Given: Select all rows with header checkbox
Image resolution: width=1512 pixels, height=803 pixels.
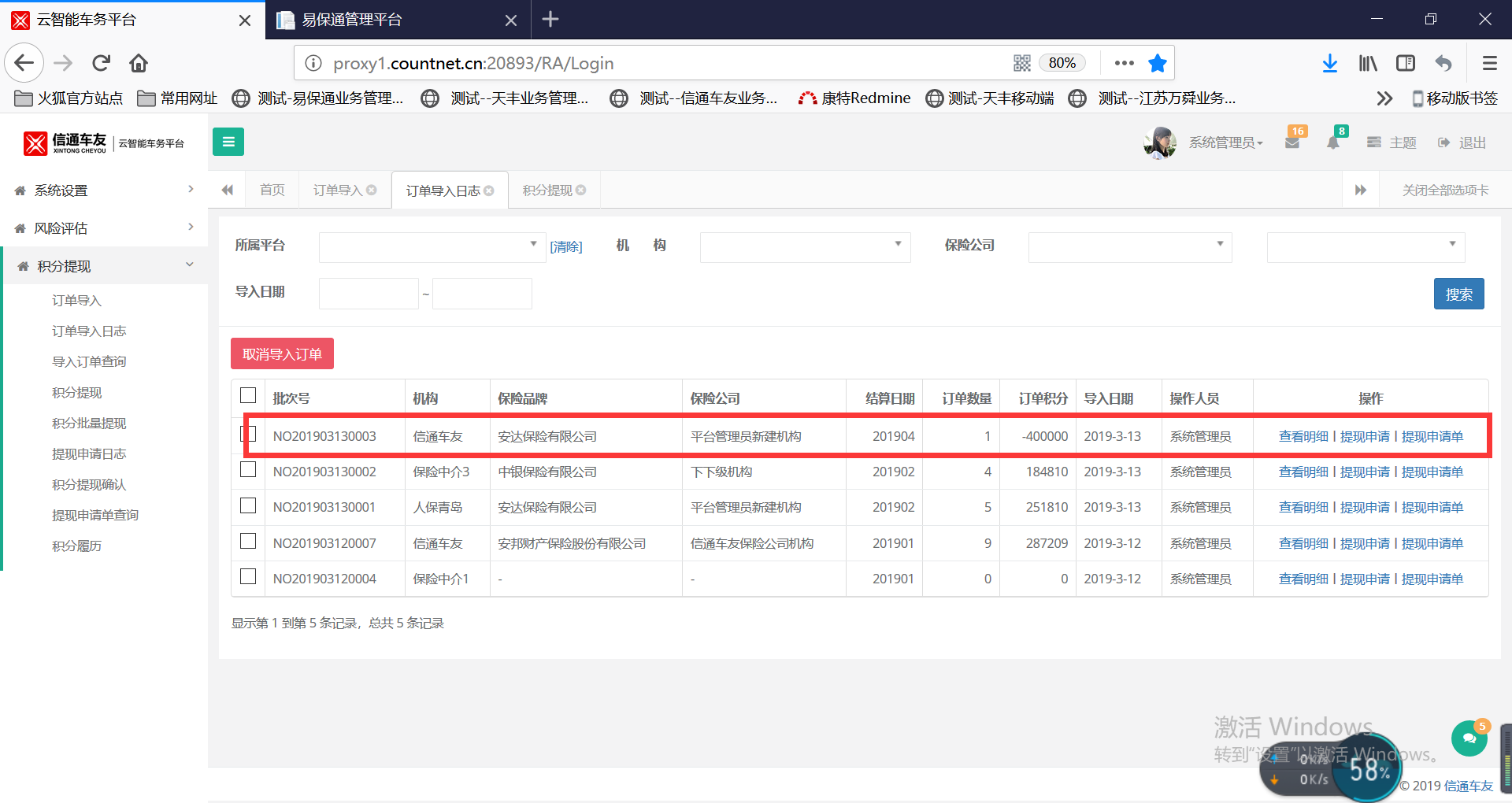Looking at the screenshot, I should (248, 395).
